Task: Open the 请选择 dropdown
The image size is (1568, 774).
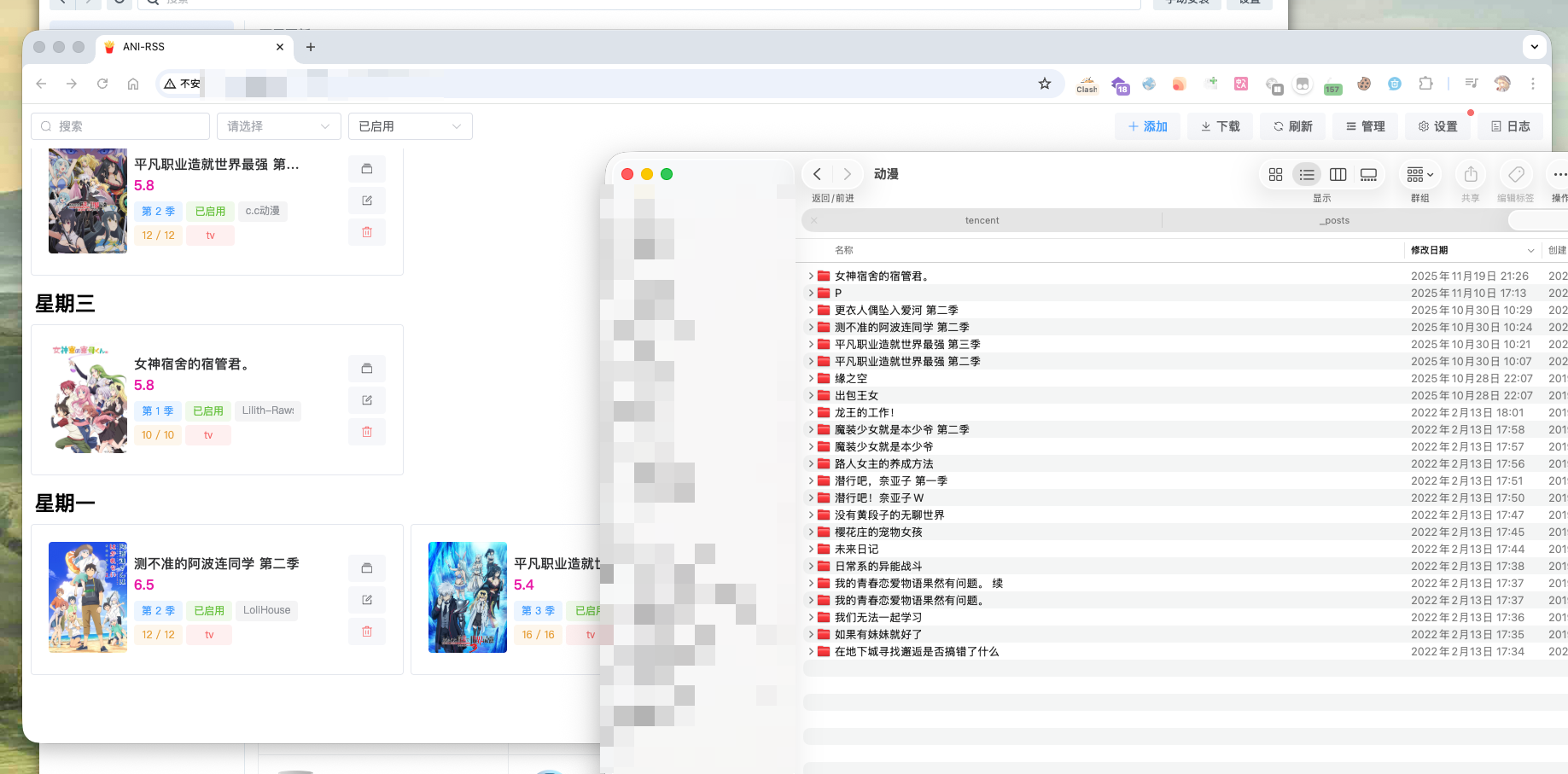Action: point(278,126)
